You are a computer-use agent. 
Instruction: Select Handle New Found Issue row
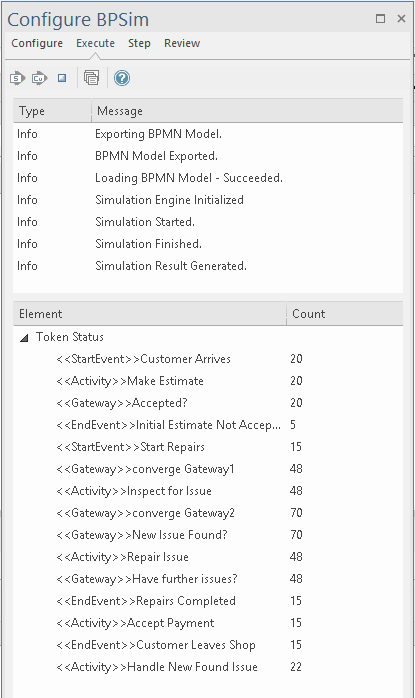pos(208,667)
